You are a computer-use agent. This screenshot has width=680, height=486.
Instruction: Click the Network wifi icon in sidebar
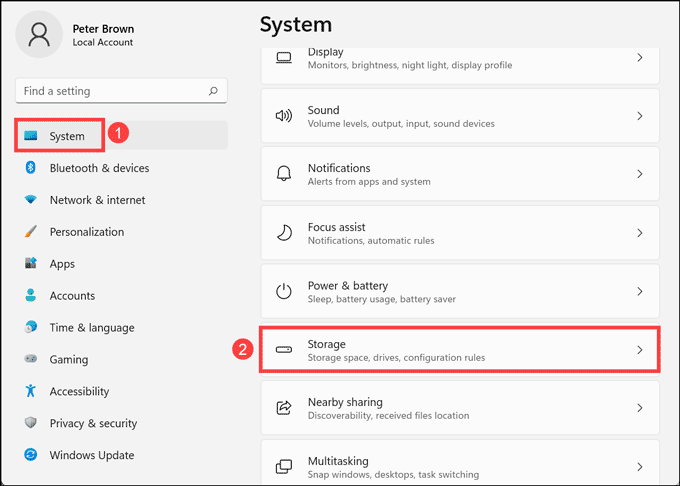[x=30, y=199]
